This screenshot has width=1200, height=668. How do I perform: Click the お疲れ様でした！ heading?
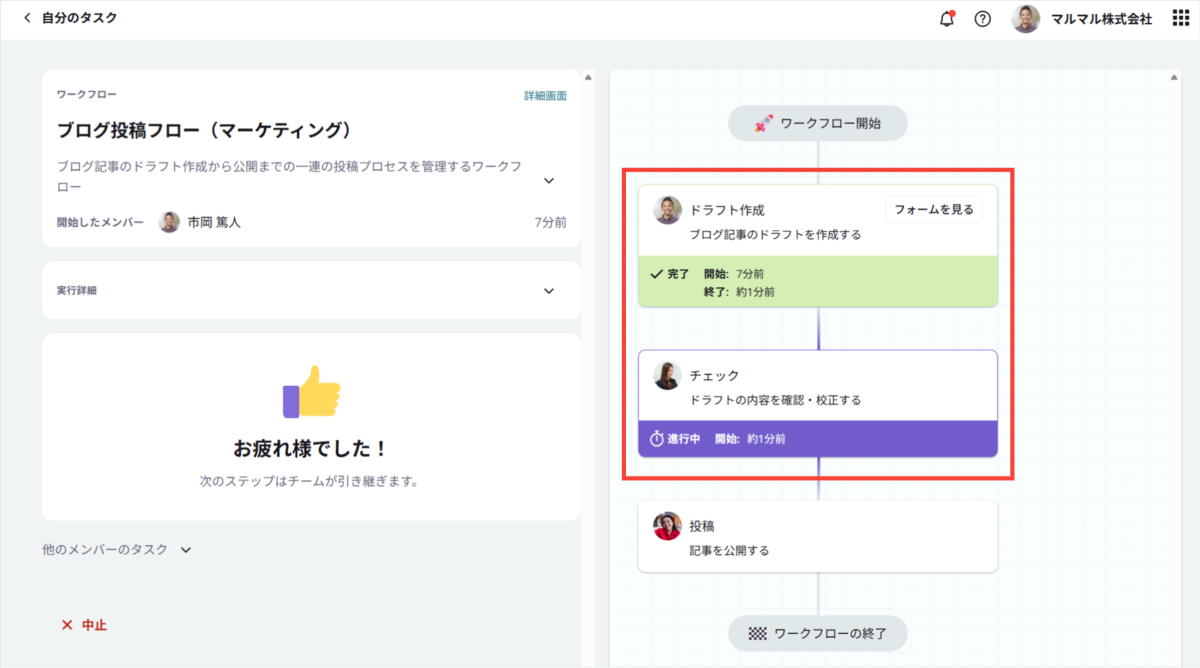[311, 449]
